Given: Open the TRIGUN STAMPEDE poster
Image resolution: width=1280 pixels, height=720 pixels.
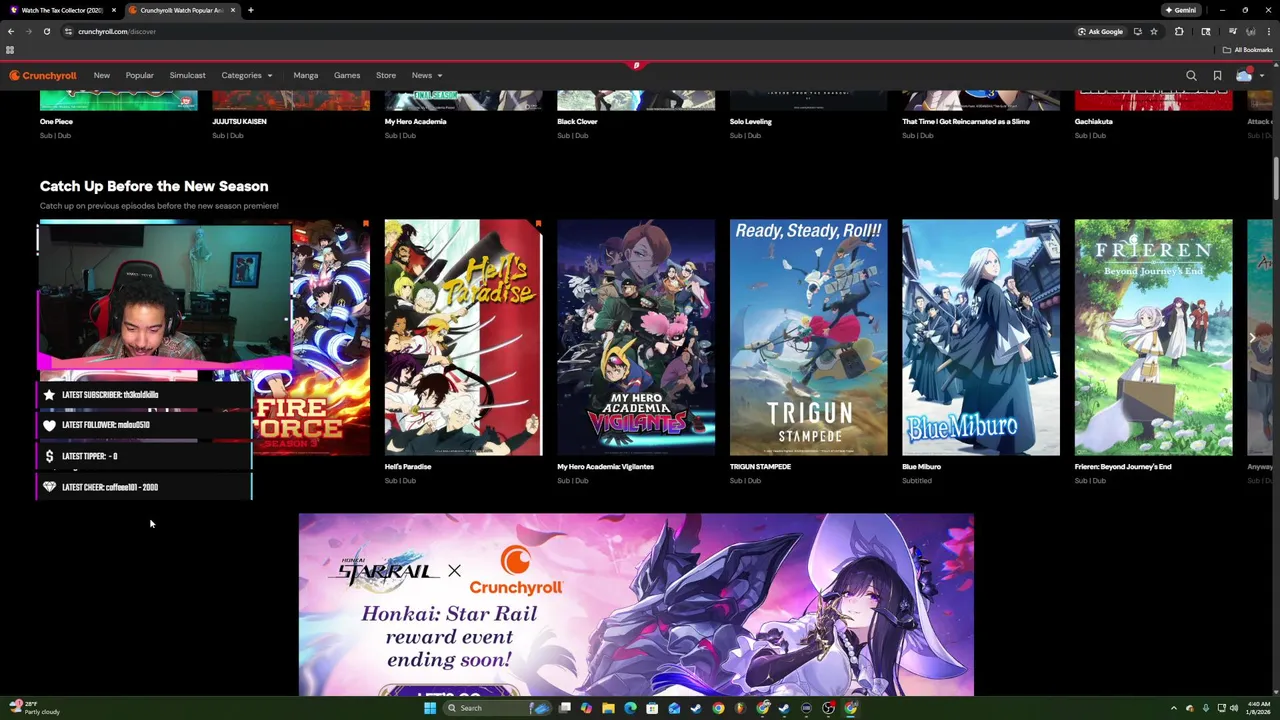Looking at the screenshot, I should [808, 338].
